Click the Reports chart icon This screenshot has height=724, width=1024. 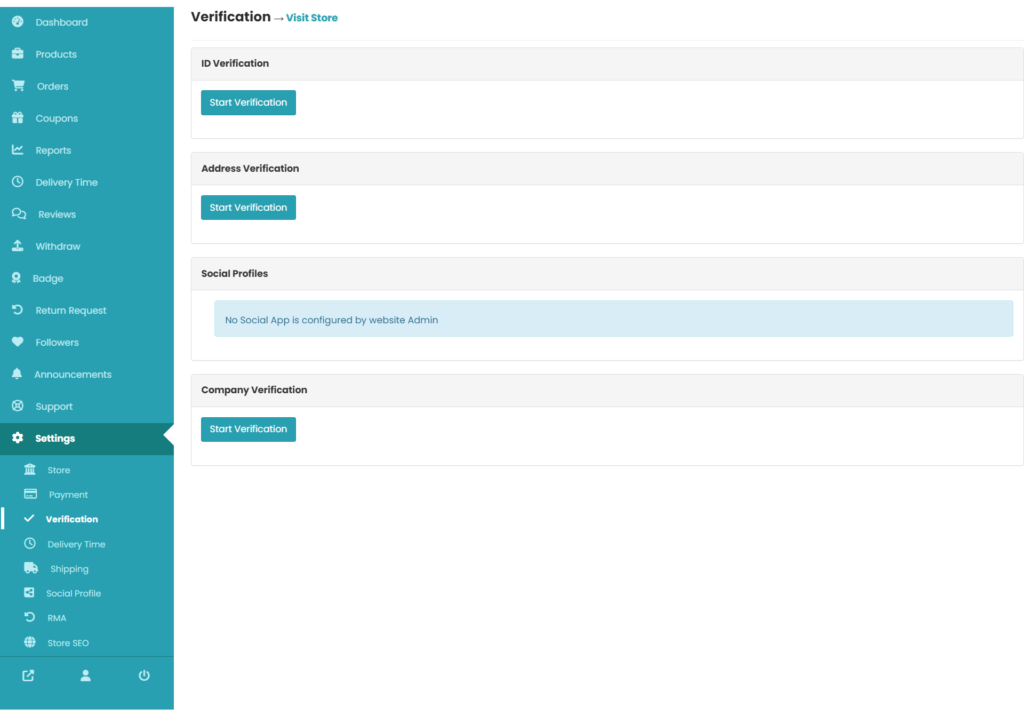pos(18,150)
